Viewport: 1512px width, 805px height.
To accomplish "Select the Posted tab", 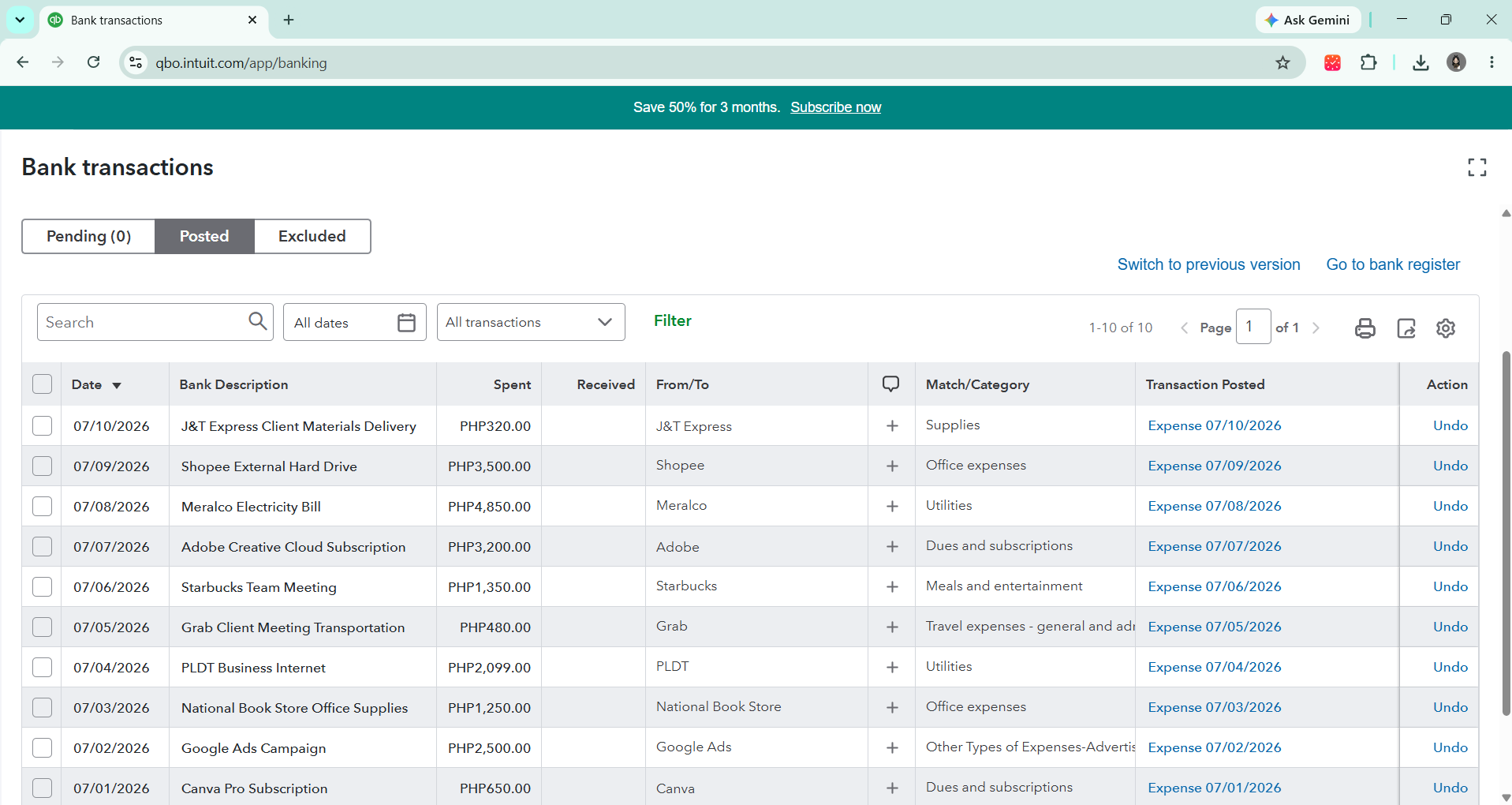I will (x=204, y=236).
